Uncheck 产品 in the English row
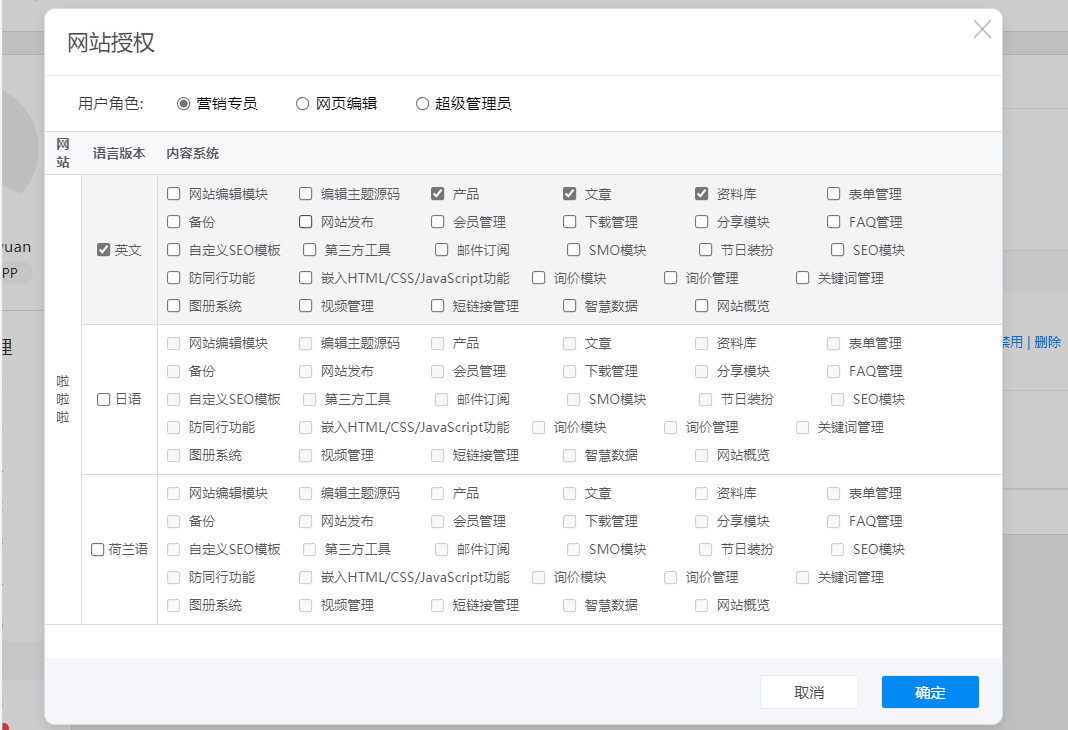Viewport: 1068px width, 730px height. (x=437, y=193)
